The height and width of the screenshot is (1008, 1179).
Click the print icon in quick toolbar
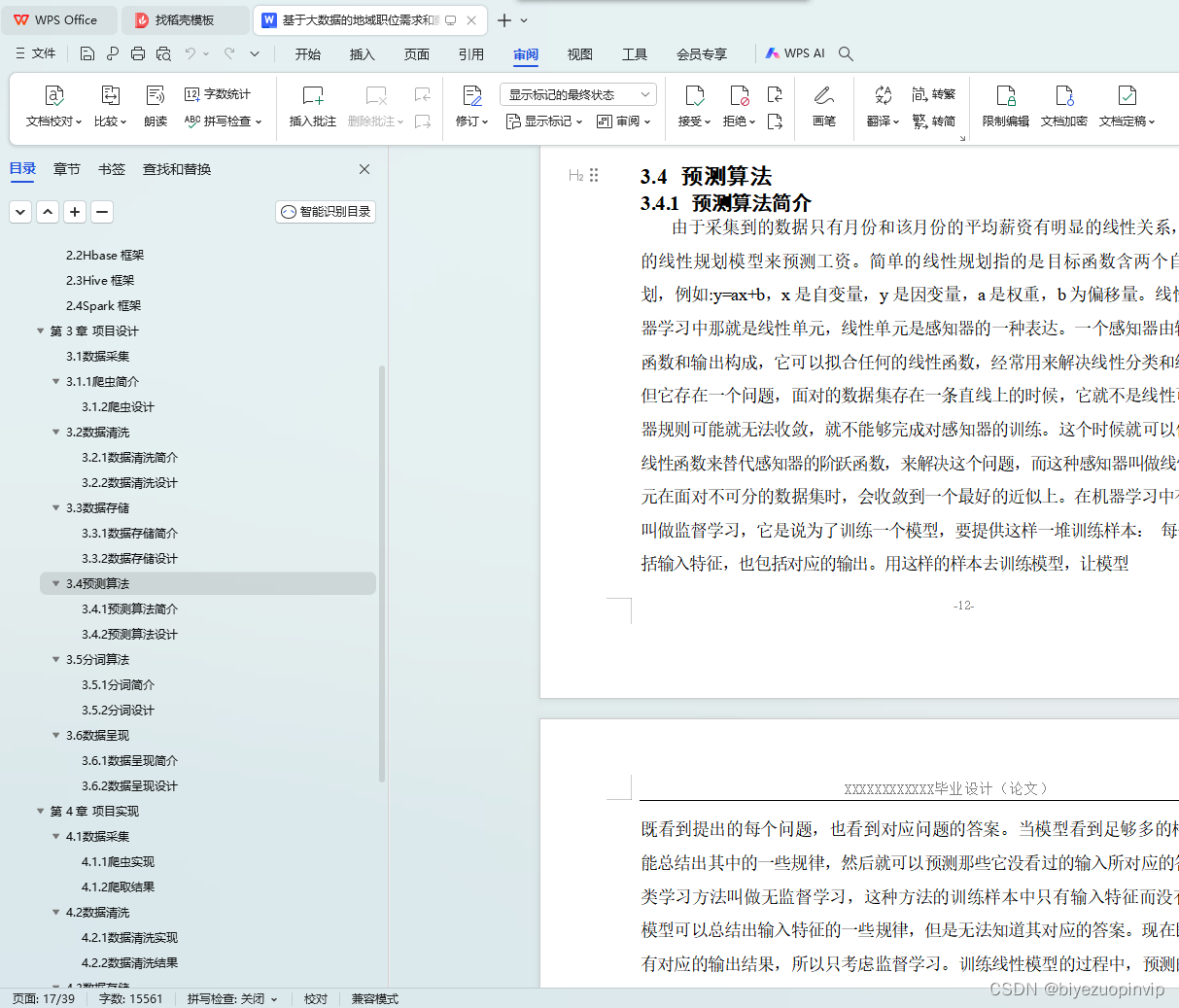tap(138, 53)
